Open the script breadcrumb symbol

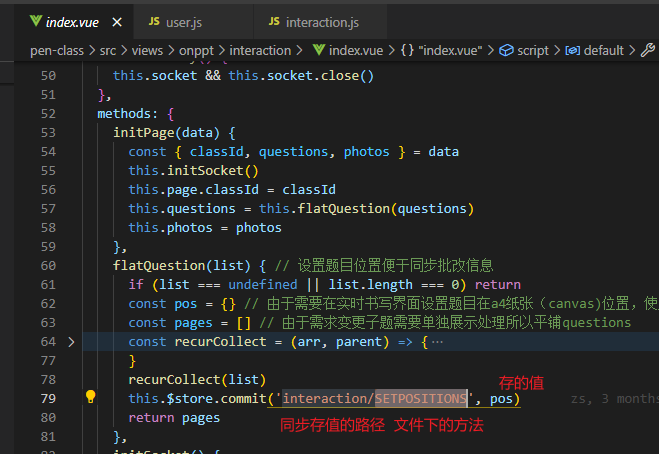pos(532,51)
